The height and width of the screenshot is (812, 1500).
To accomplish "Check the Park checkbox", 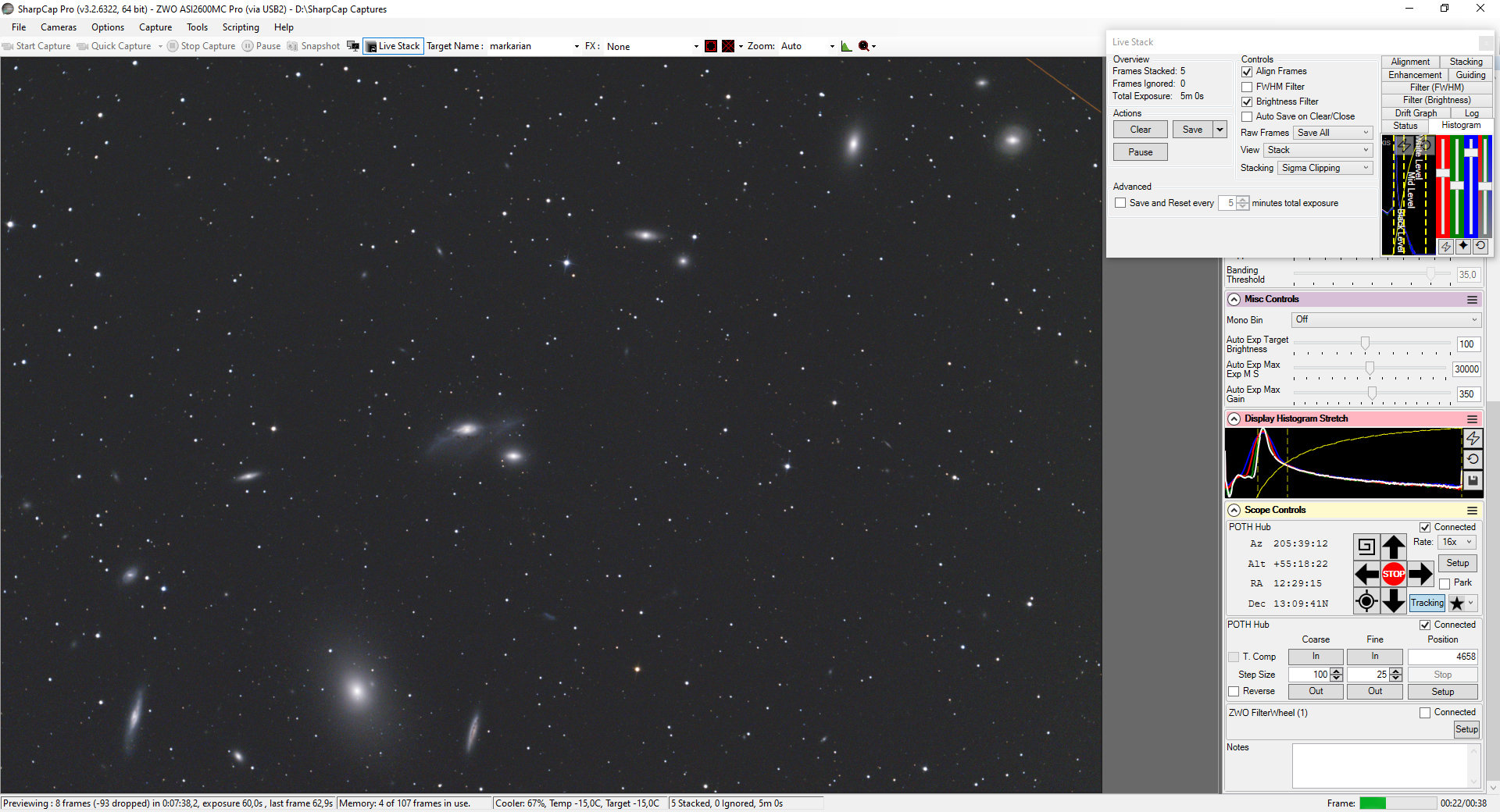I will (x=1445, y=583).
